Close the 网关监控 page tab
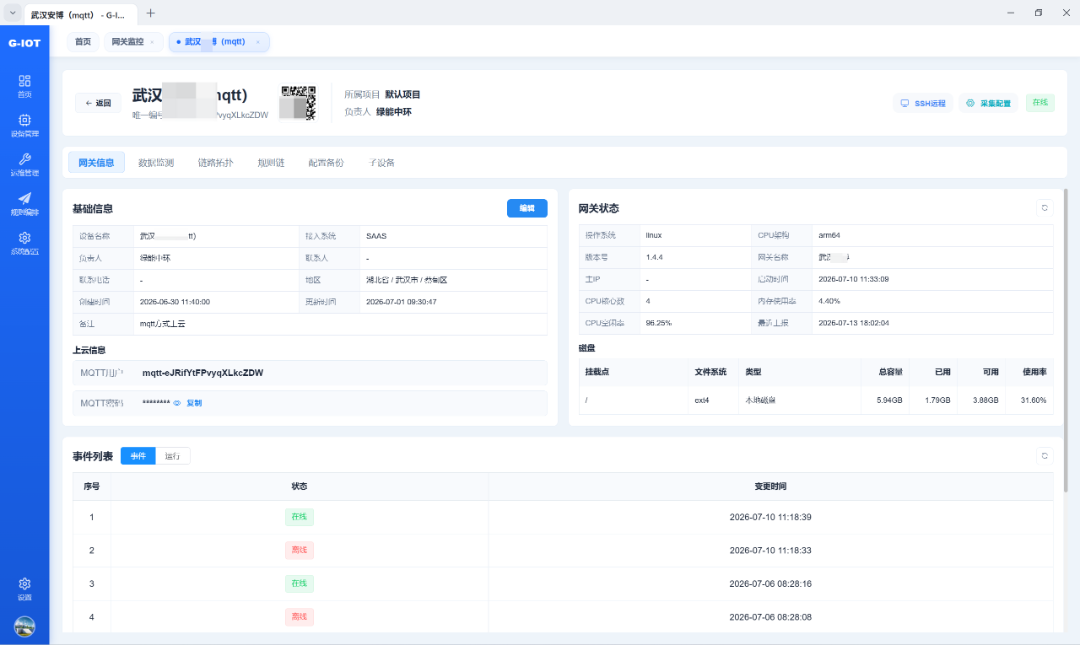The image size is (1080, 645). click(152, 42)
